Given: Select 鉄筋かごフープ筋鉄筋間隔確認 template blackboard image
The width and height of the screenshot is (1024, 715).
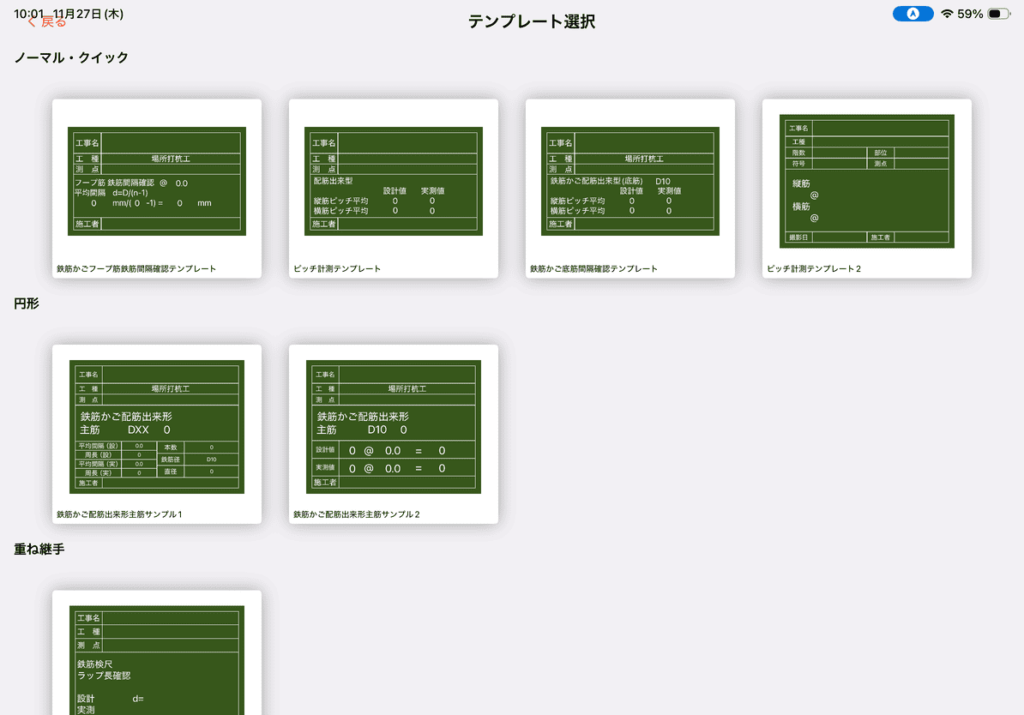Looking at the screenshot, I should 156,181.
